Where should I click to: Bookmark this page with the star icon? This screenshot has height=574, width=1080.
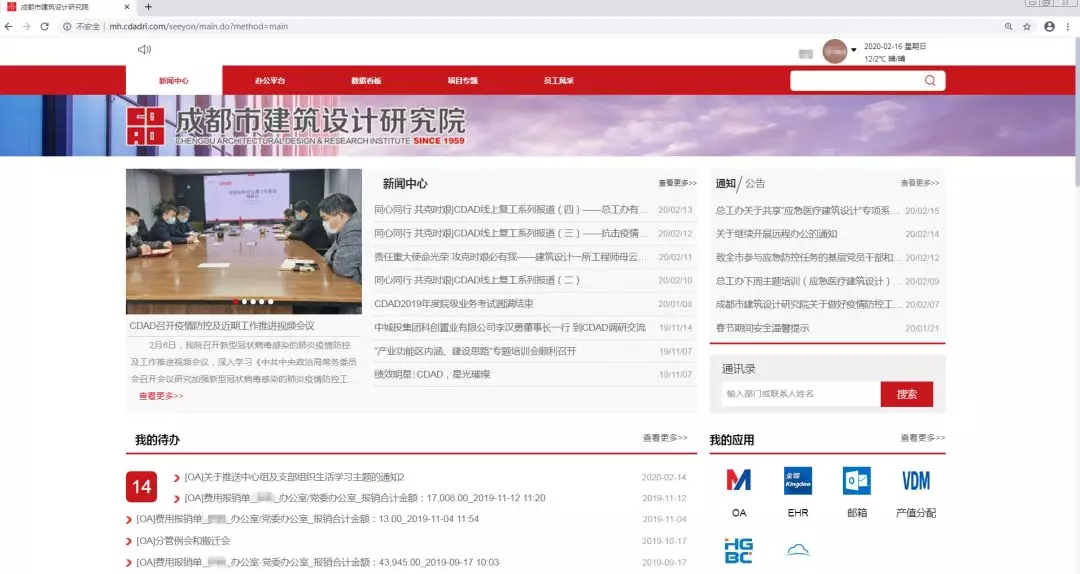[x=1027, y=26]
